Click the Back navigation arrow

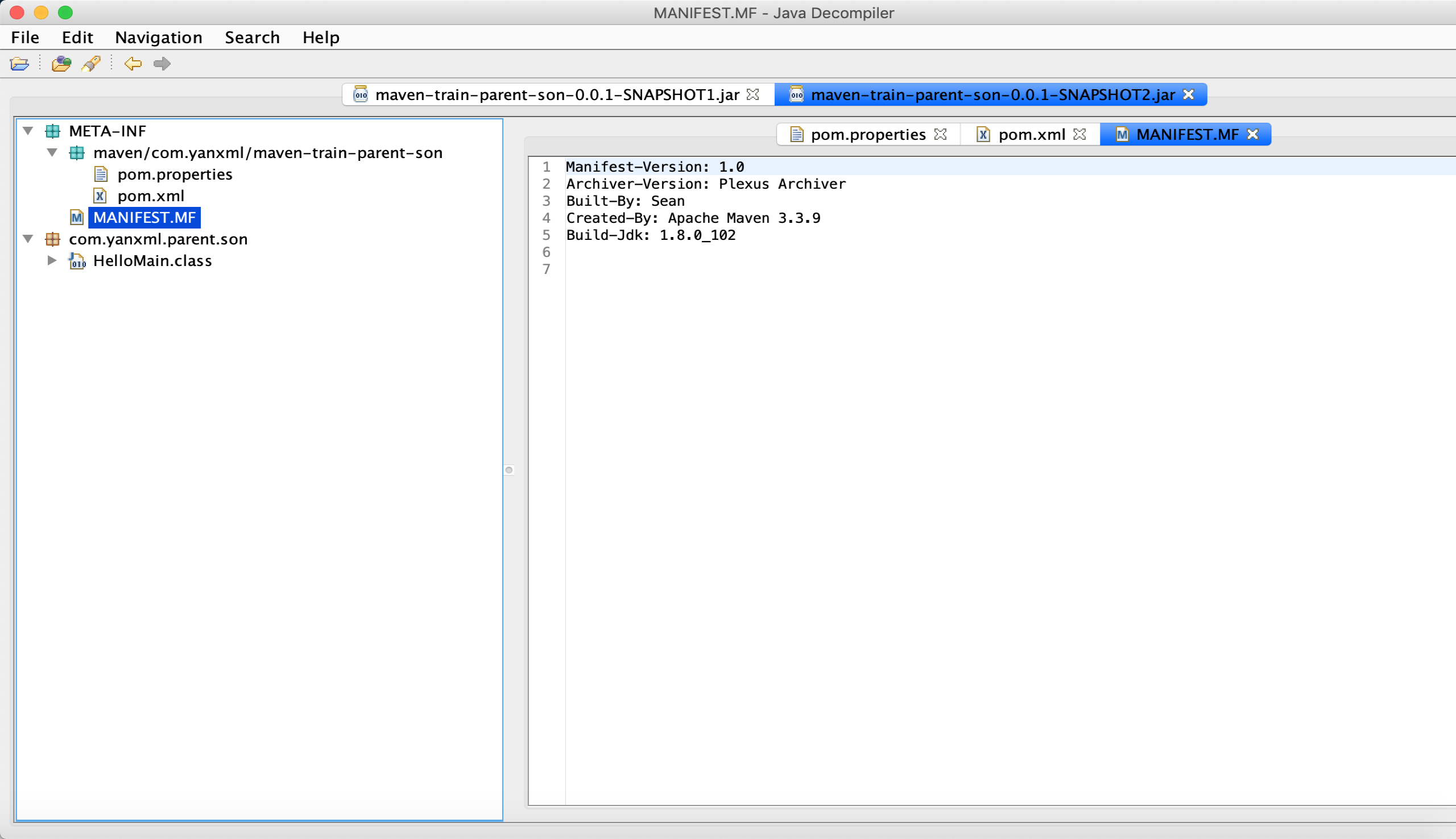(x=133, y=64)
